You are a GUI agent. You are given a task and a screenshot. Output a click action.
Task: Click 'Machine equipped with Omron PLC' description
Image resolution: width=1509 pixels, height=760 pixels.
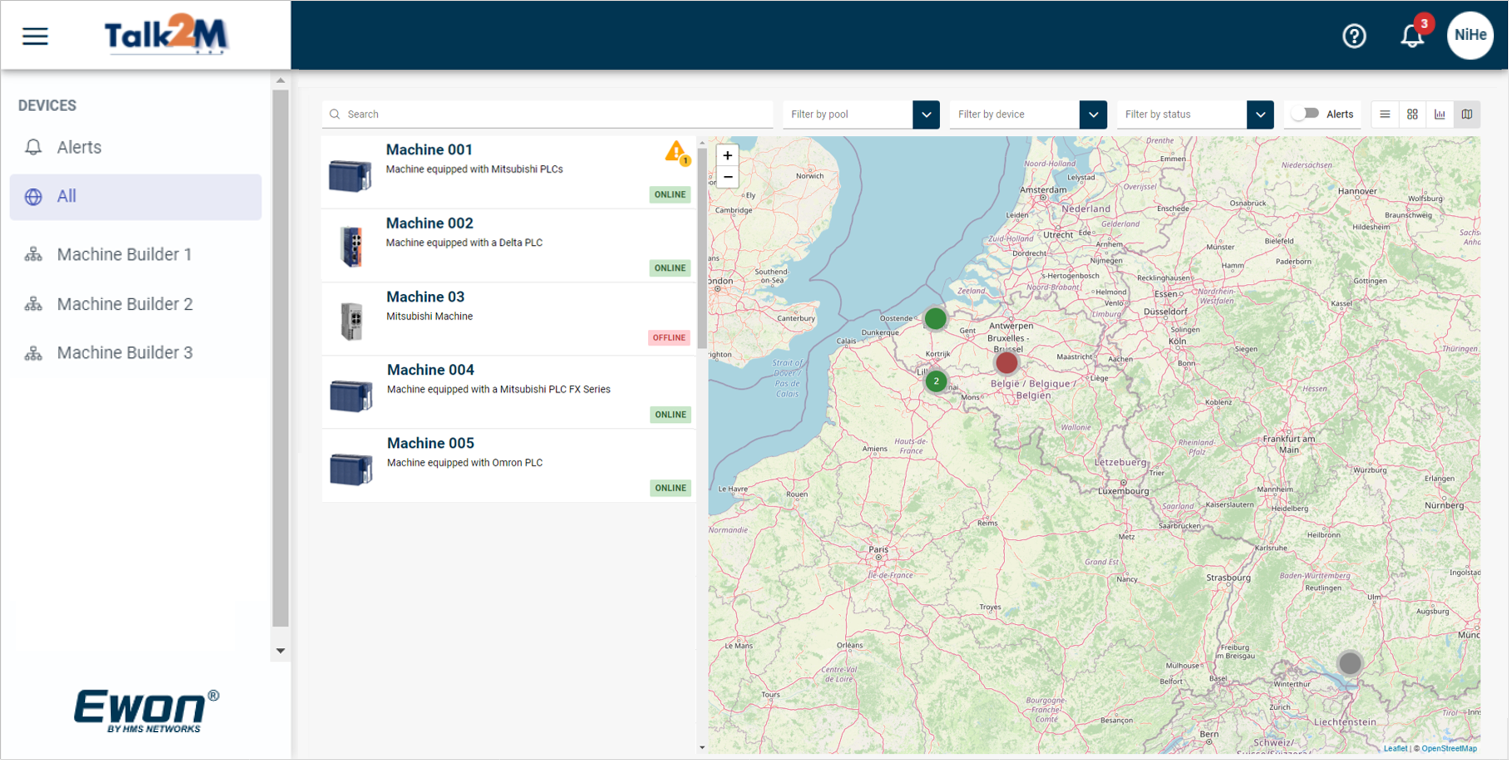(465, 463)
